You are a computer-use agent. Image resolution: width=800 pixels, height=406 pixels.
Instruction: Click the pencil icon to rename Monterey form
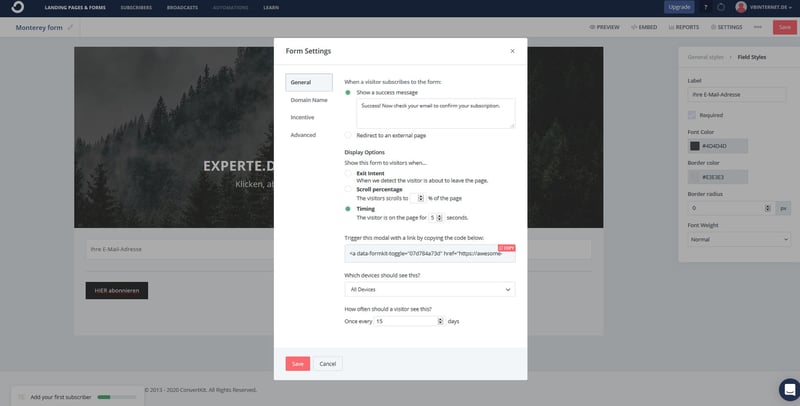pyautogui.click(x=70, y=28)
